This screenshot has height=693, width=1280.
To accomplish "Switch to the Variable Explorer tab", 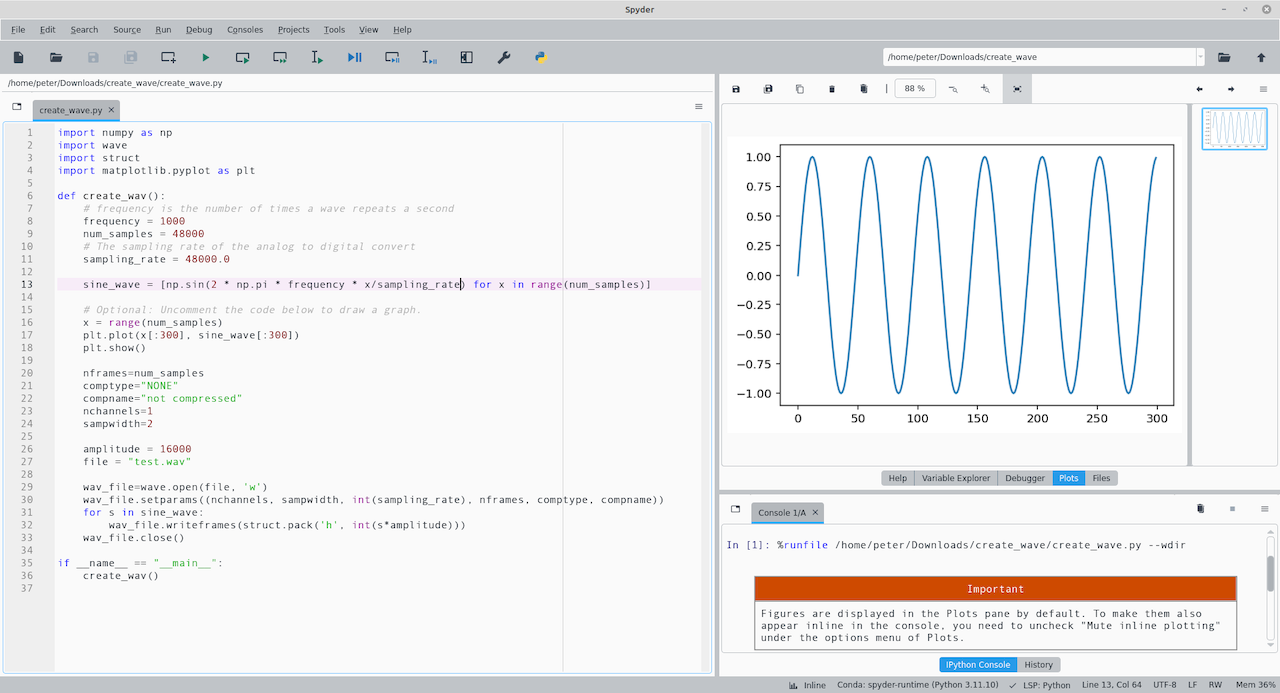I will pyautogui.click(x=955, y=478).
